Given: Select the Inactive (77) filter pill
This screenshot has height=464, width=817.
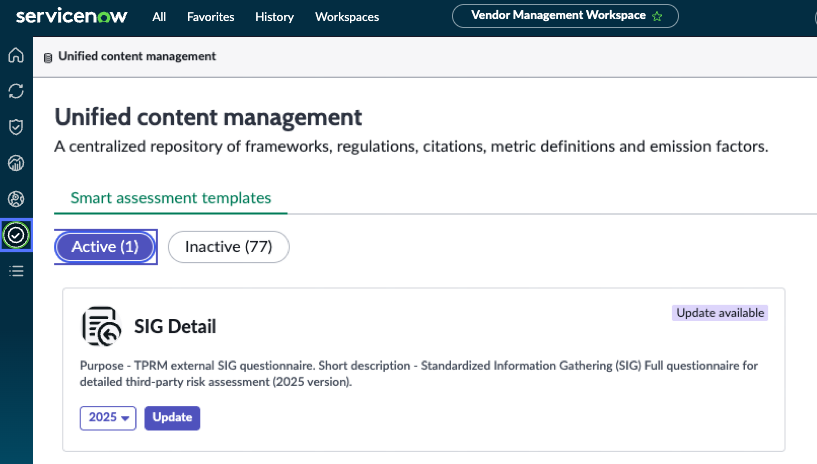Looking at the screenshot, I should pos(229,247).
